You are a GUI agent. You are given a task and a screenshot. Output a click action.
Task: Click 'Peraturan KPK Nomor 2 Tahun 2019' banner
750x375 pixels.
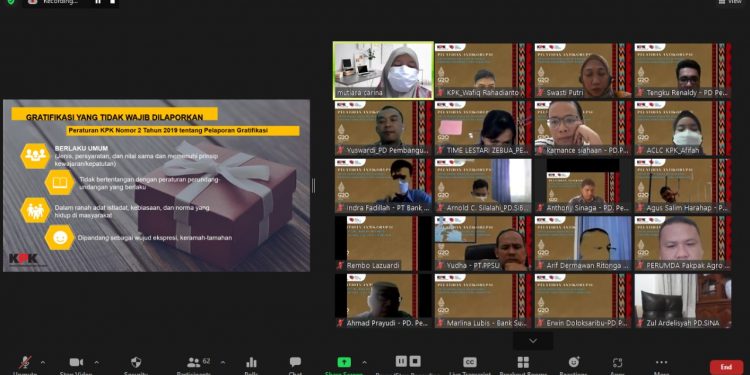pyautogui.click(x=182, y=131)
